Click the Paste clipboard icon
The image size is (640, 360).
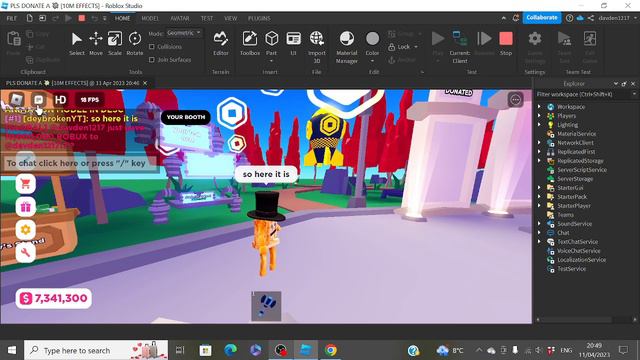click(13, 39)
